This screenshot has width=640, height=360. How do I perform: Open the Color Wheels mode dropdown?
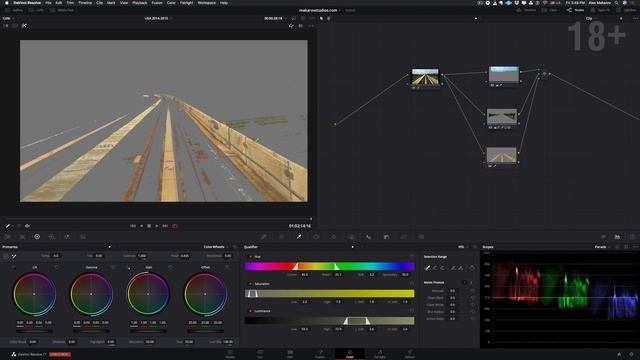click(x=216, y=247)
